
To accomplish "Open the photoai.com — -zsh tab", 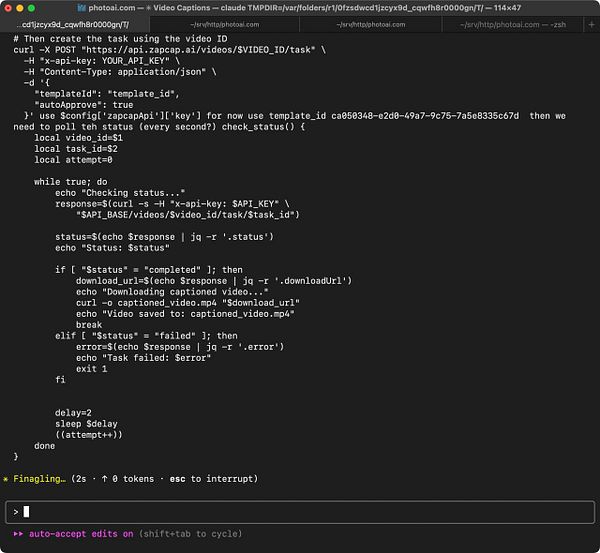I will 513,24.
